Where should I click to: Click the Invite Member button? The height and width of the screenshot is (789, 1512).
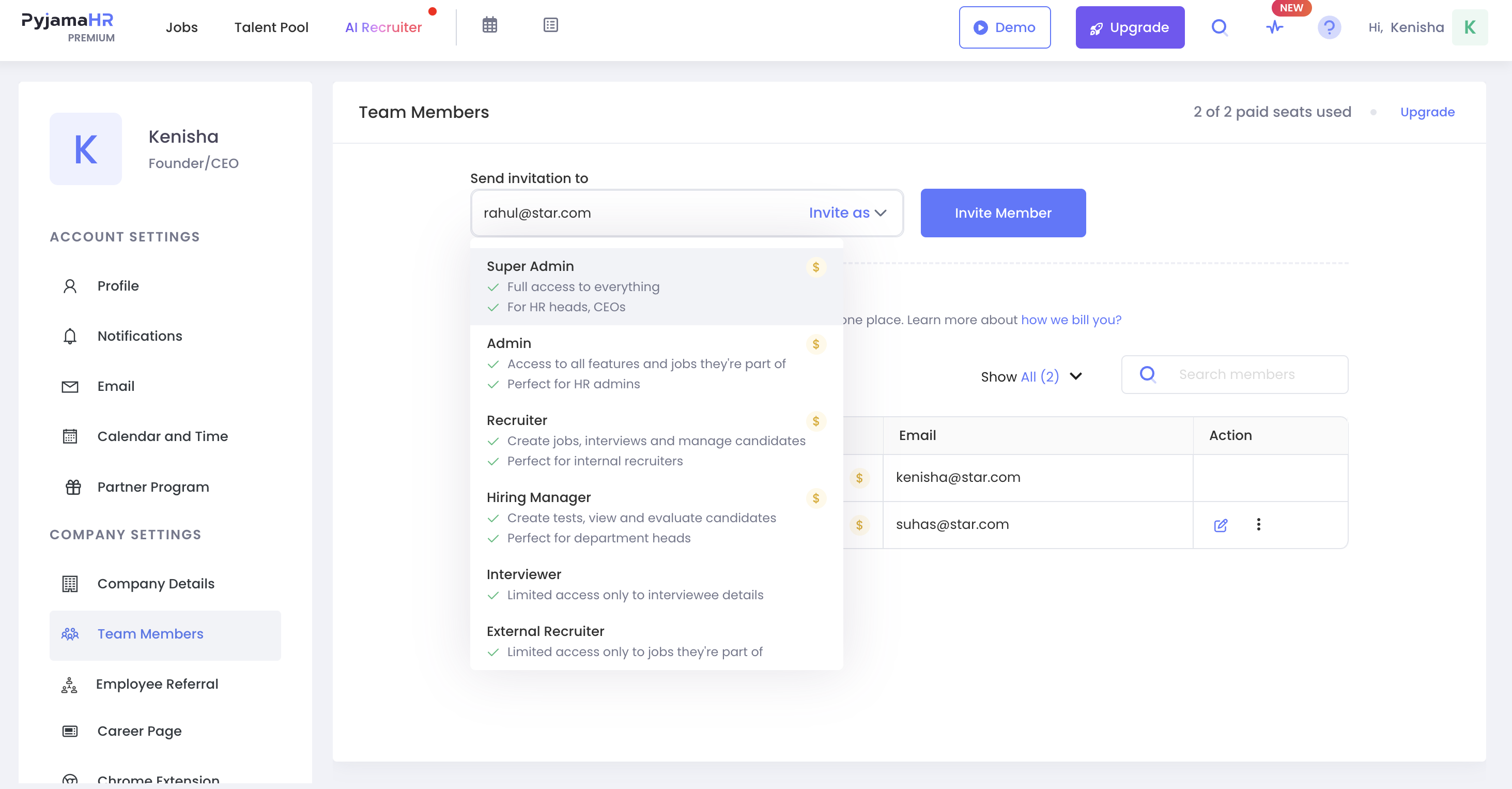(1002, 213)
